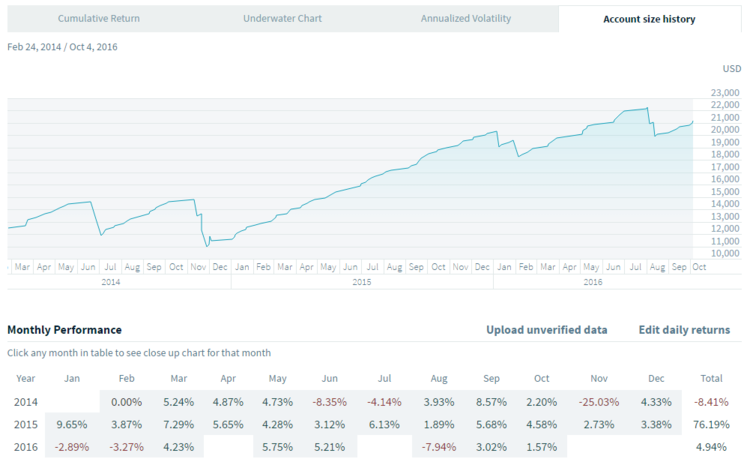The height and width of the screenshot is (468, 750).
Task: Select the Annualized Volatility tab
Action: point(468,19)
